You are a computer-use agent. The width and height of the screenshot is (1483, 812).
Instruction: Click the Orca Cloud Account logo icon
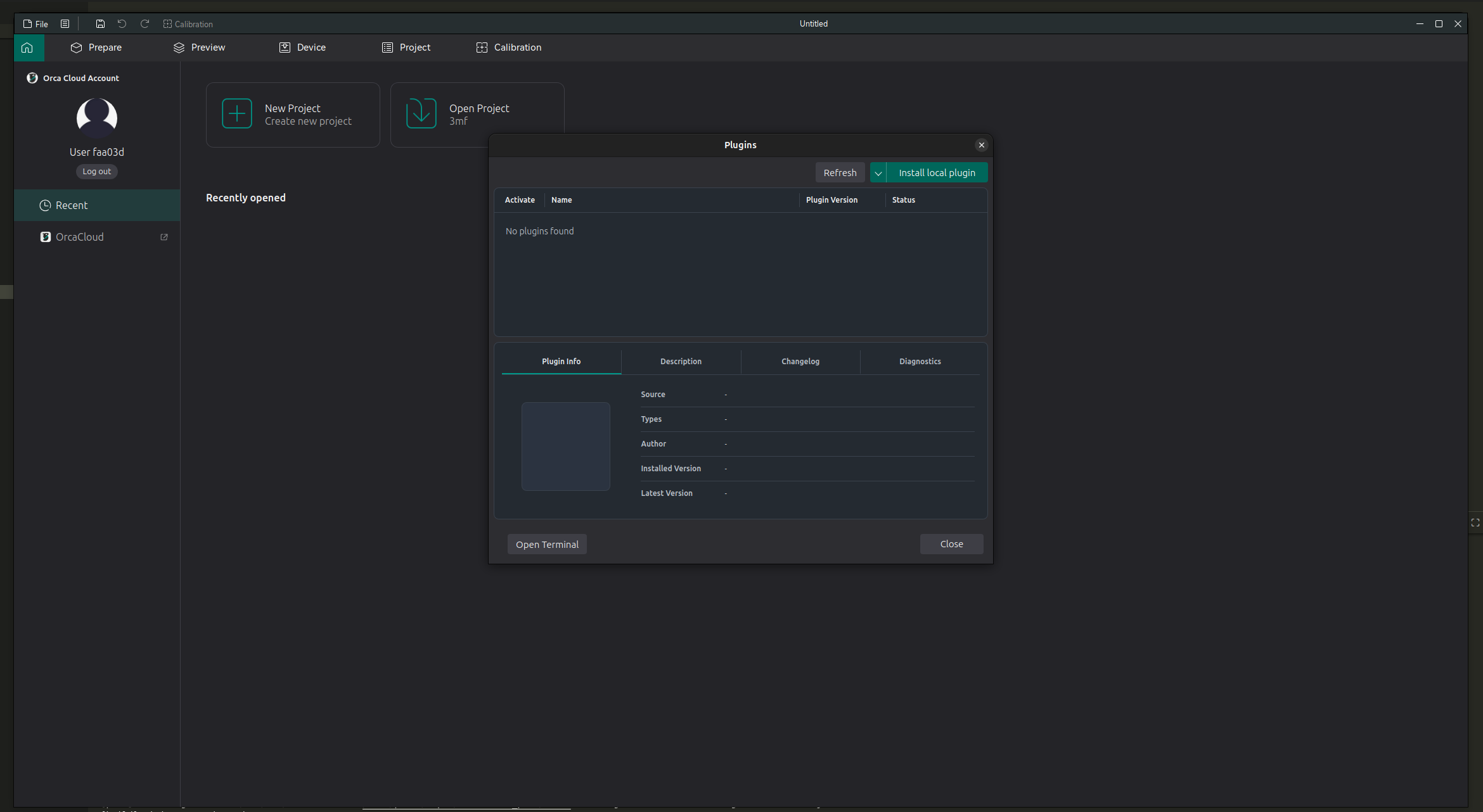tap(32, 78)
